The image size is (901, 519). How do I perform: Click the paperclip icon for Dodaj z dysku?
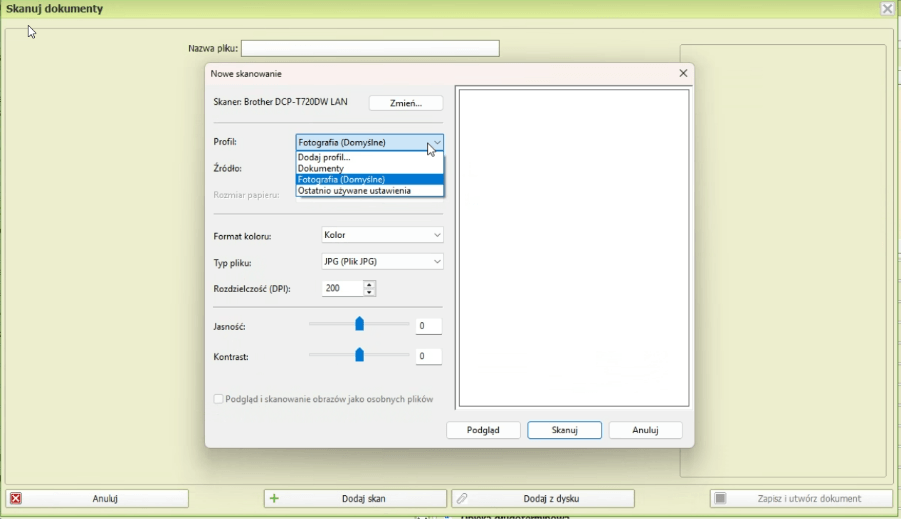pos(461,498)
